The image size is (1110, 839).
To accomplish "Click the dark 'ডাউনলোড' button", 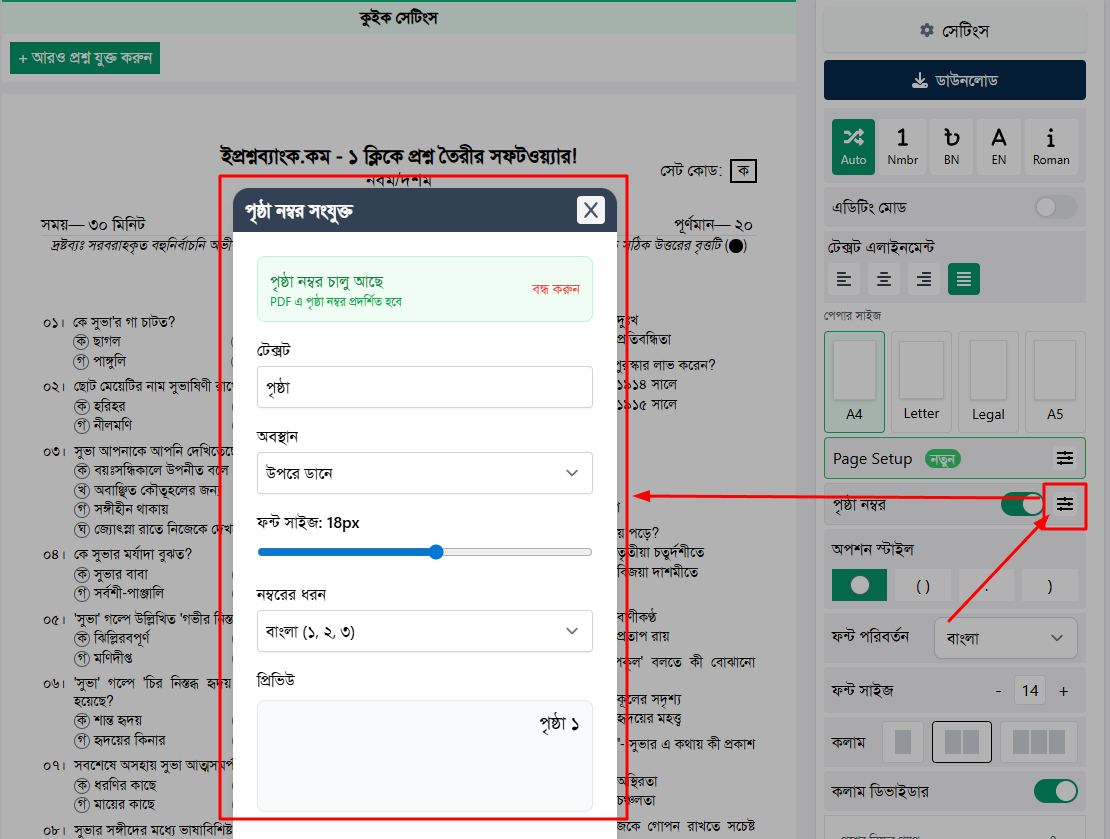I will [x=954, y=80].
